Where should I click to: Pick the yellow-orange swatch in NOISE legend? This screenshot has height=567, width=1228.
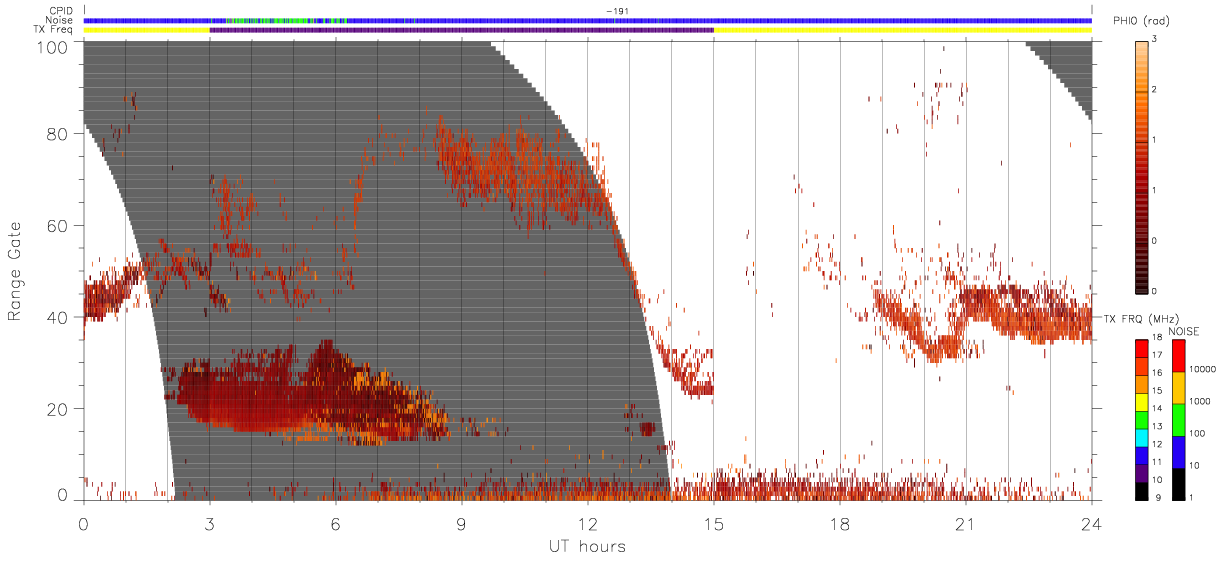[1179, 388]
